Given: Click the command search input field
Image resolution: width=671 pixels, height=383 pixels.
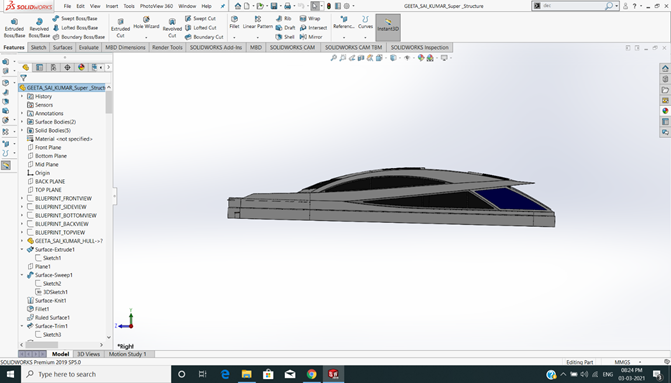Looking at the screenshot, I should click(573, 6).
